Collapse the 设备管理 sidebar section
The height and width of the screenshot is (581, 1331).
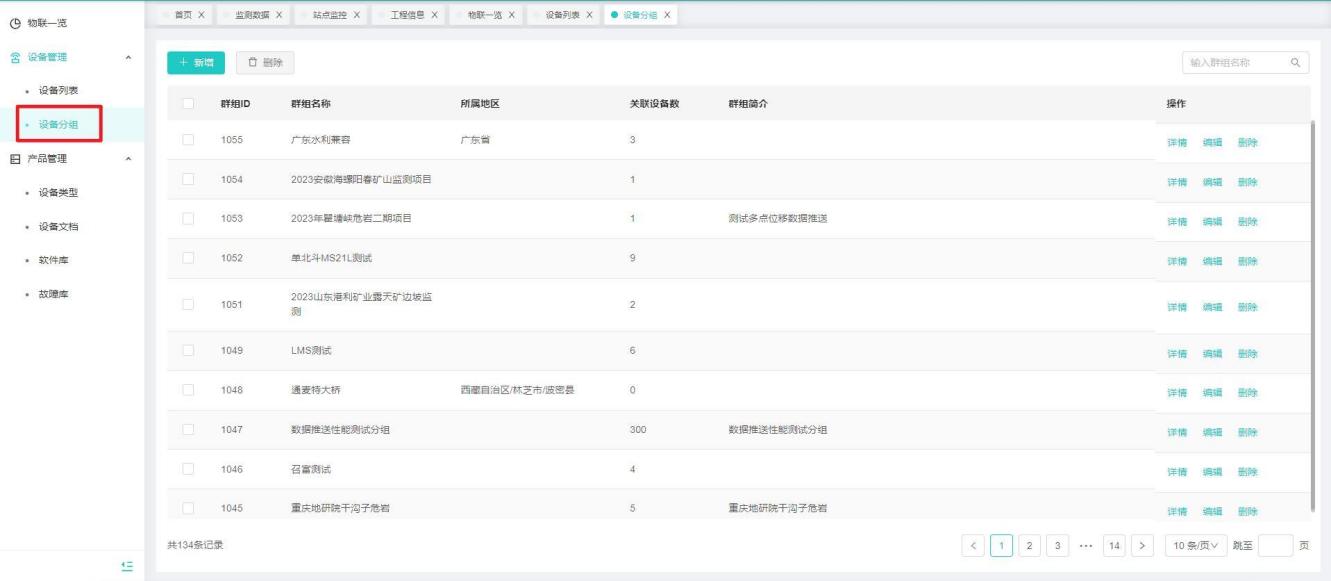pos(126,58)
